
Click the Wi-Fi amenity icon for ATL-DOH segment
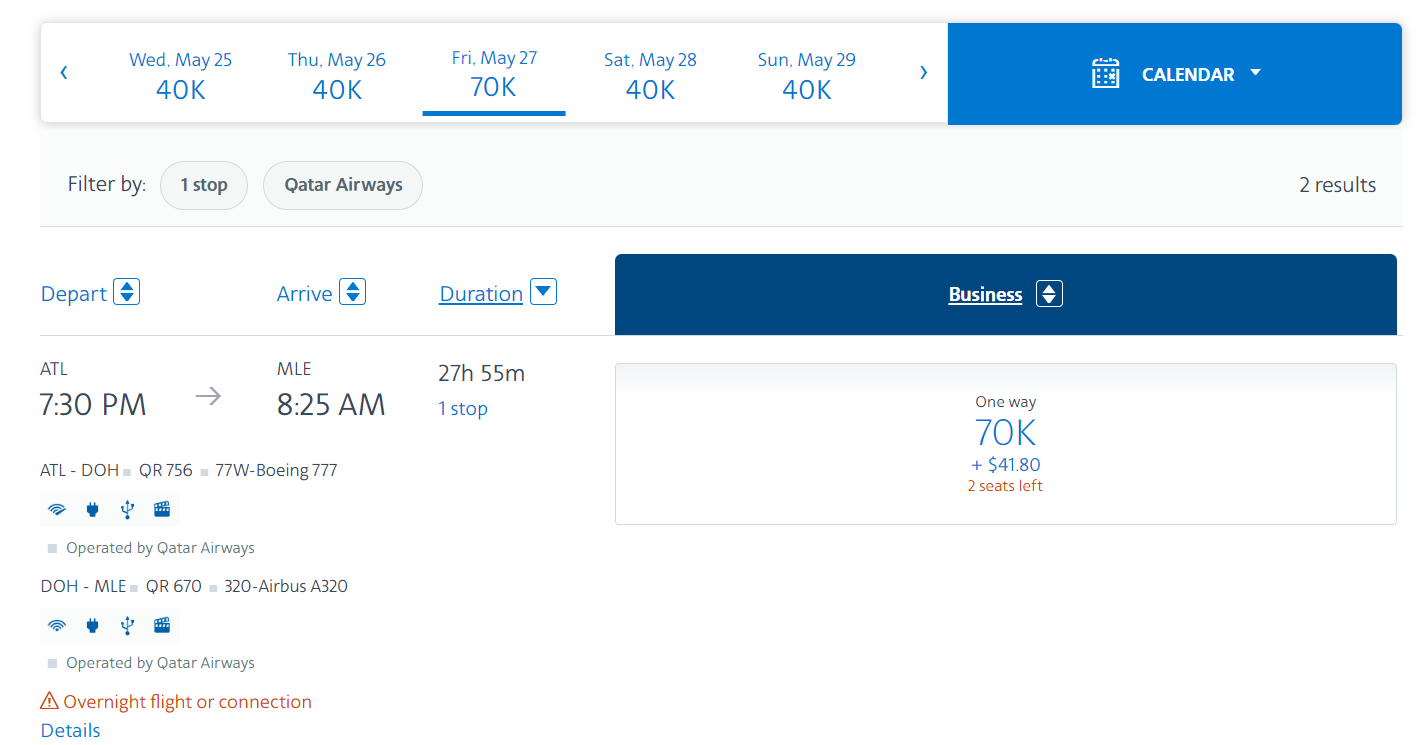tap(57, 509)
